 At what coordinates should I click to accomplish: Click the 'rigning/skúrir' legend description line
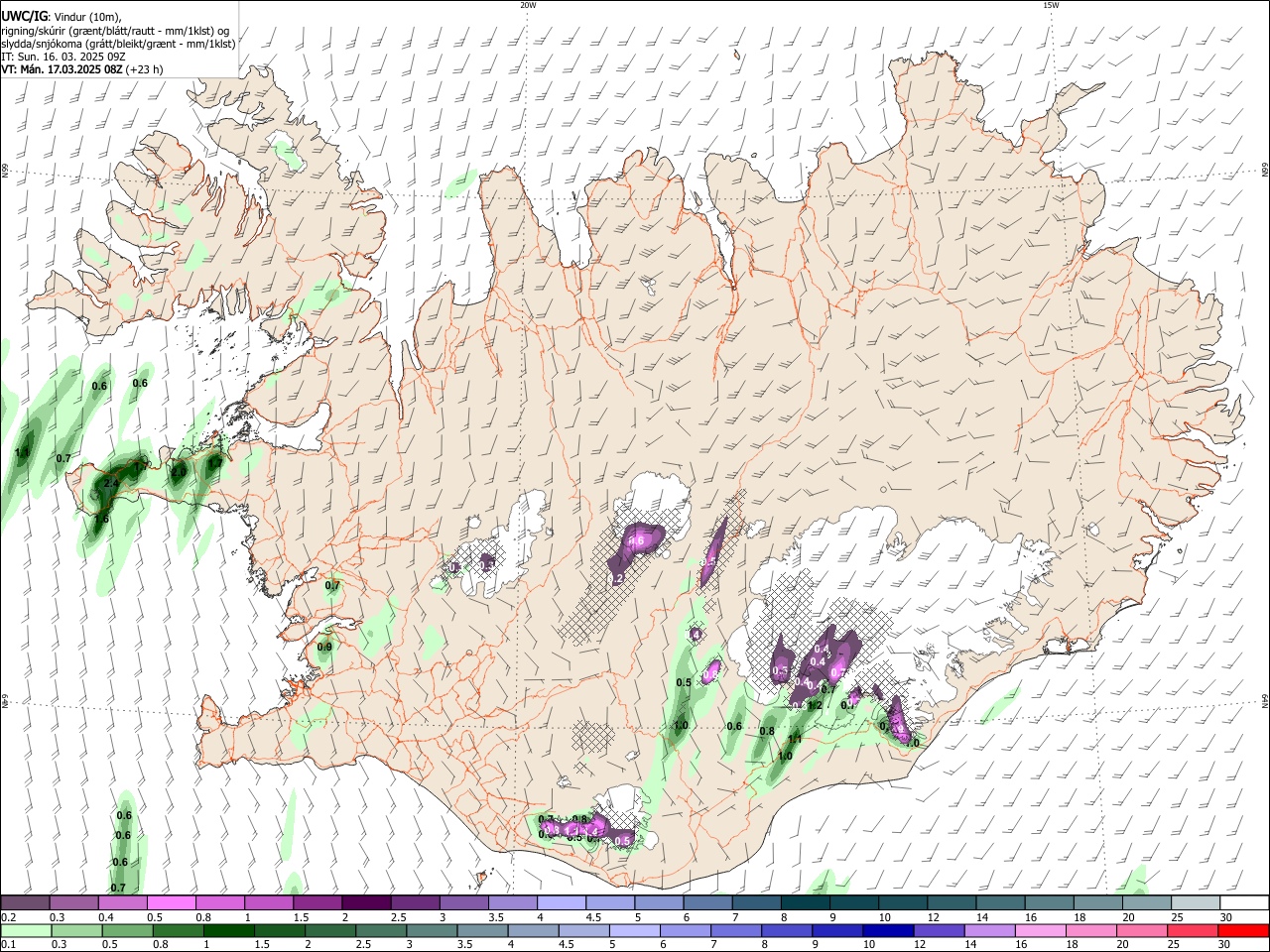click(x=115, y=31)
